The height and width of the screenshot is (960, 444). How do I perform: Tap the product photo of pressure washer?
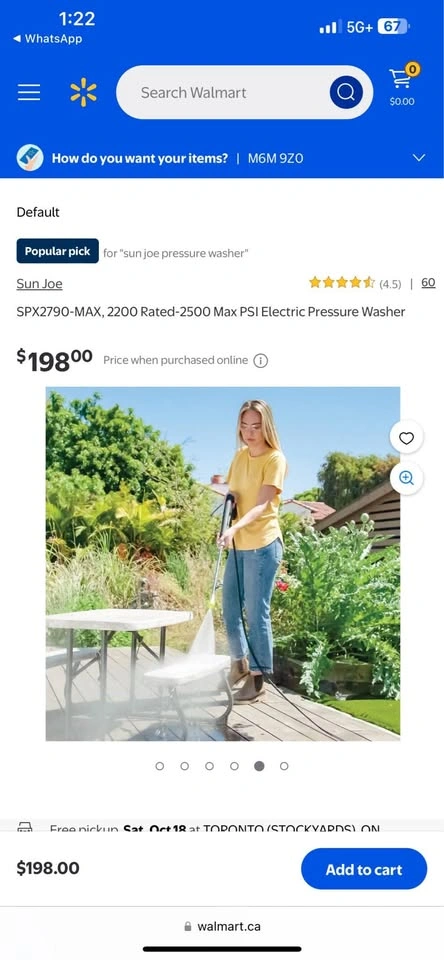click(x=223, y=564)
